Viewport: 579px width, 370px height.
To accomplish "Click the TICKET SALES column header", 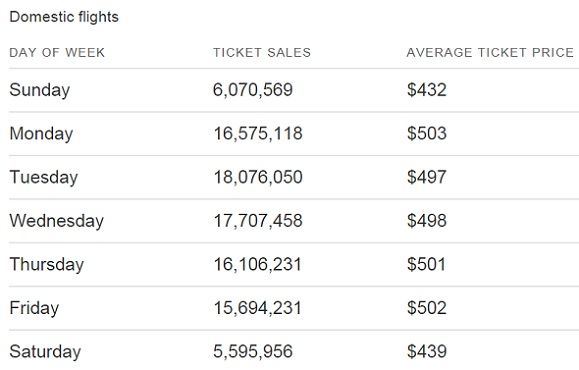I will pyautogui.click(x=262, y=52).
